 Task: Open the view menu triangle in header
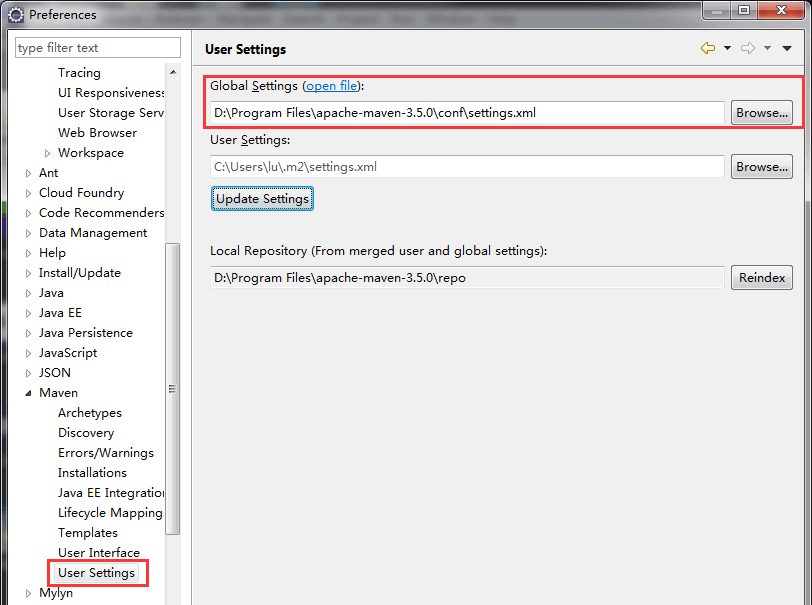click(x=787, y=48)
